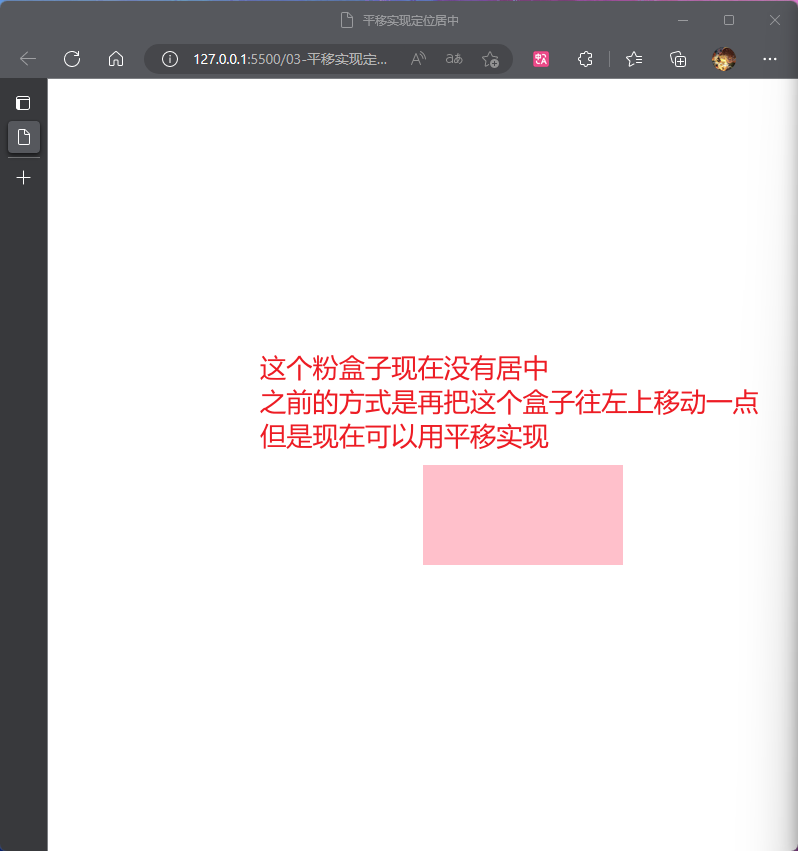
Task: Open the pink translator extension
Action: [x=541, y=59]
